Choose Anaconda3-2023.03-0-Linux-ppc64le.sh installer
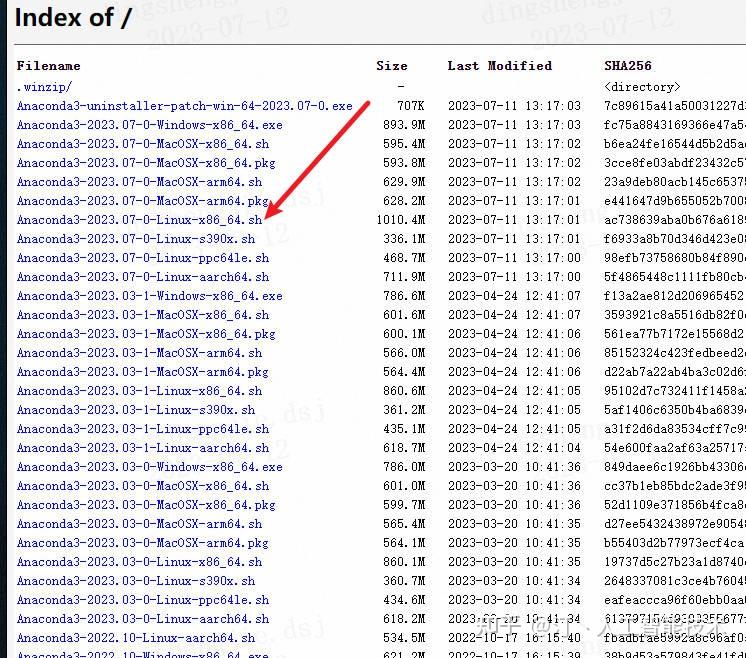Image resolution: width=746 pixels, height=658 pixels. pos(143,600)
